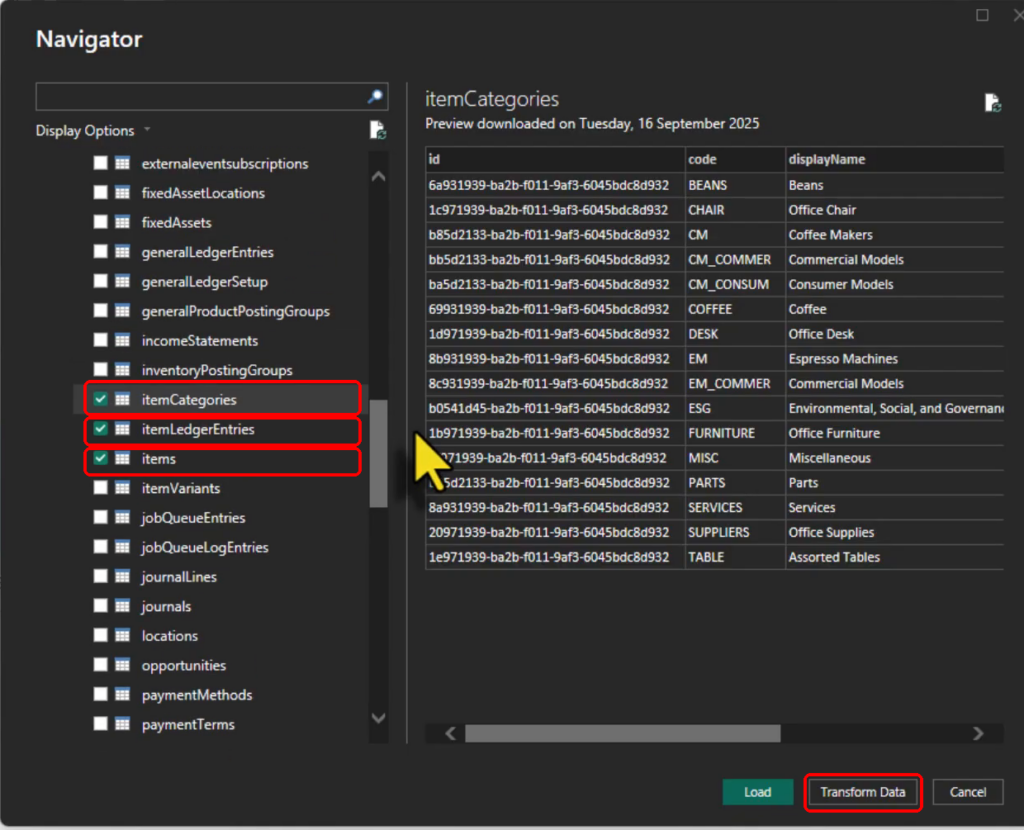The height and width of the screenshot is (830, 1024).
Task: Click the table icon next to paymentTerms
Action: point(122,724)
